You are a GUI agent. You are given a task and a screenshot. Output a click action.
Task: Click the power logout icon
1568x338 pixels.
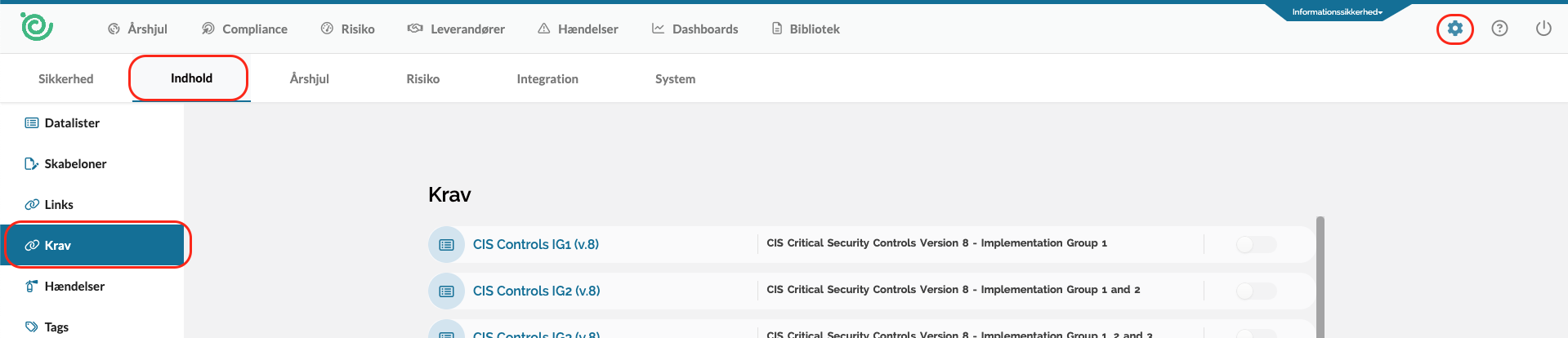(x=1543, y=29)
